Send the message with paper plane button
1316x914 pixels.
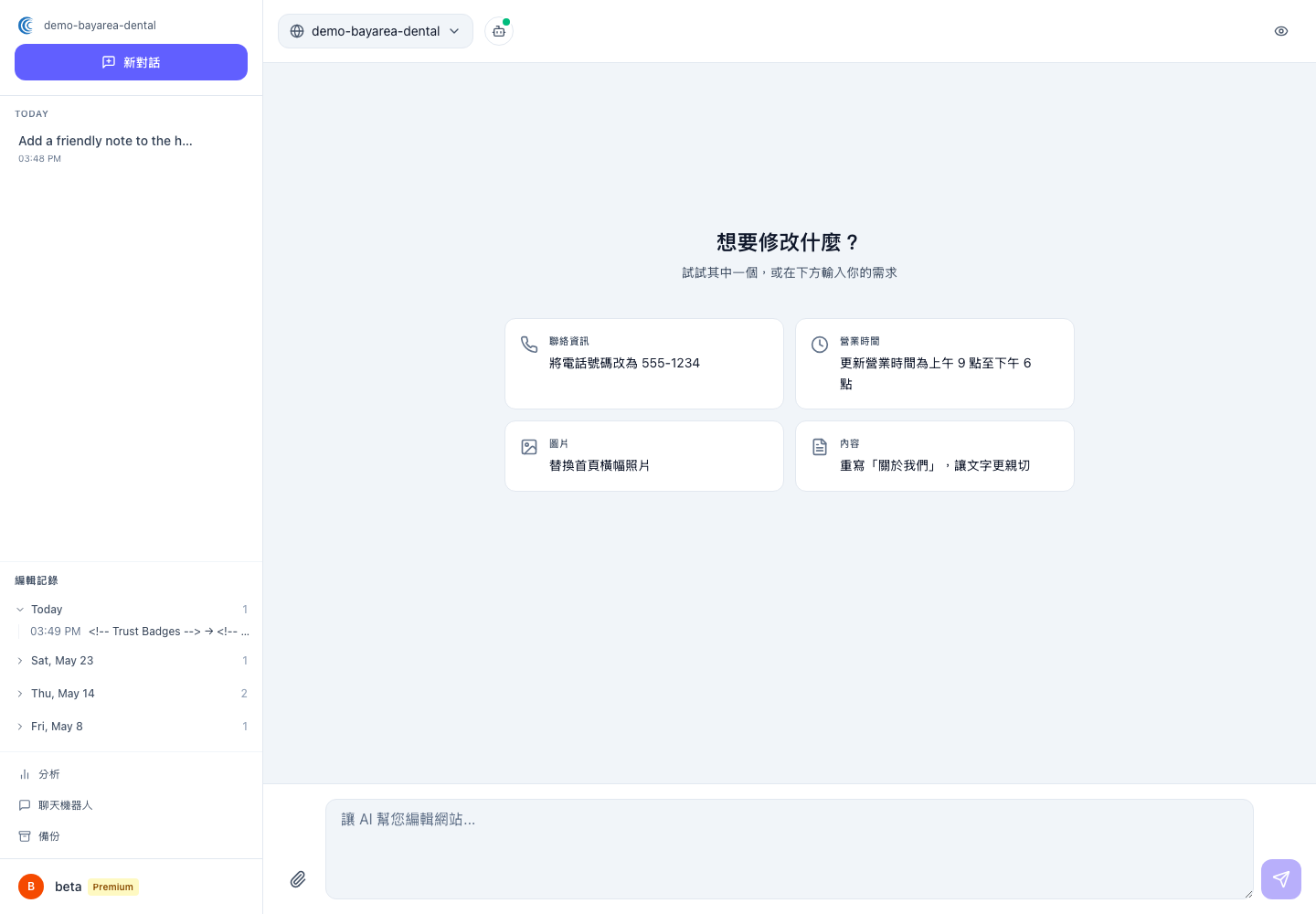(1281, 879)
